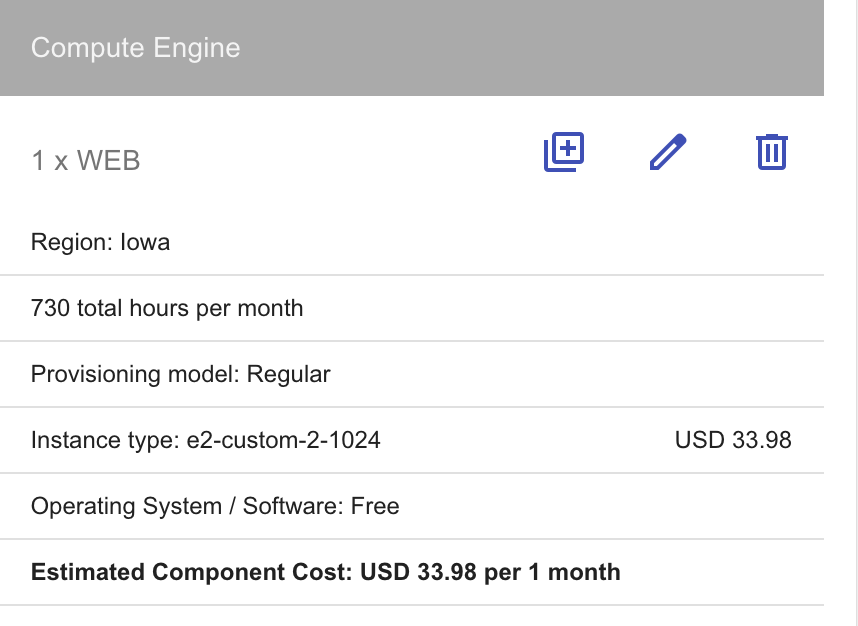
Task: Click the word Iowa in Region row
Action: tap(145, 242)
